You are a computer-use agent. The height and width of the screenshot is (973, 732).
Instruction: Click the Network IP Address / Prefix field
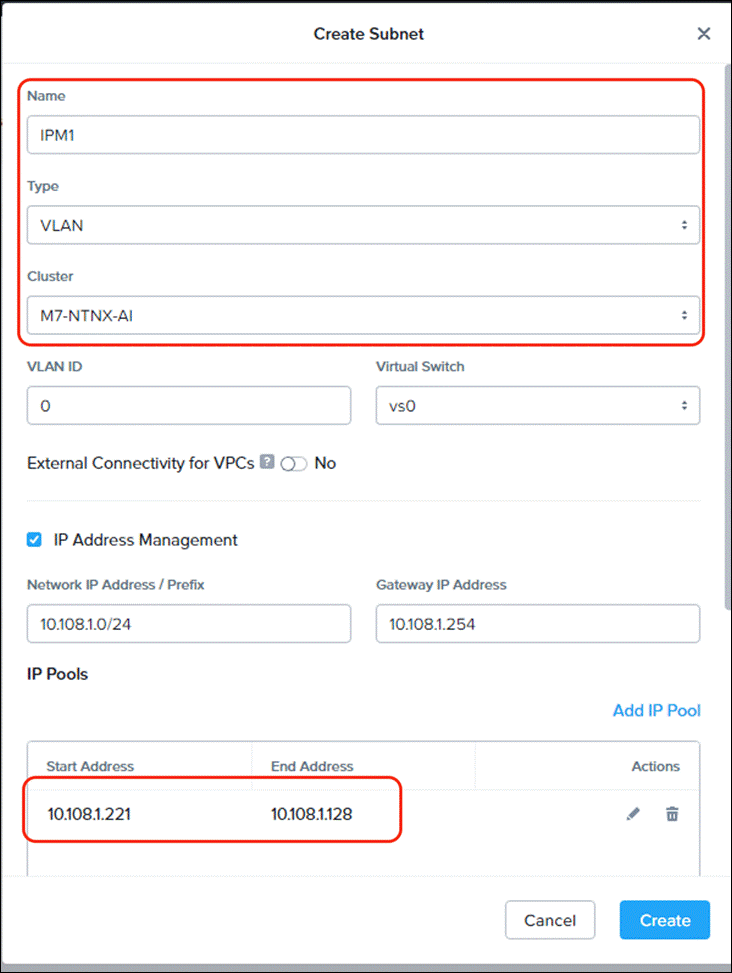[189, 624]
